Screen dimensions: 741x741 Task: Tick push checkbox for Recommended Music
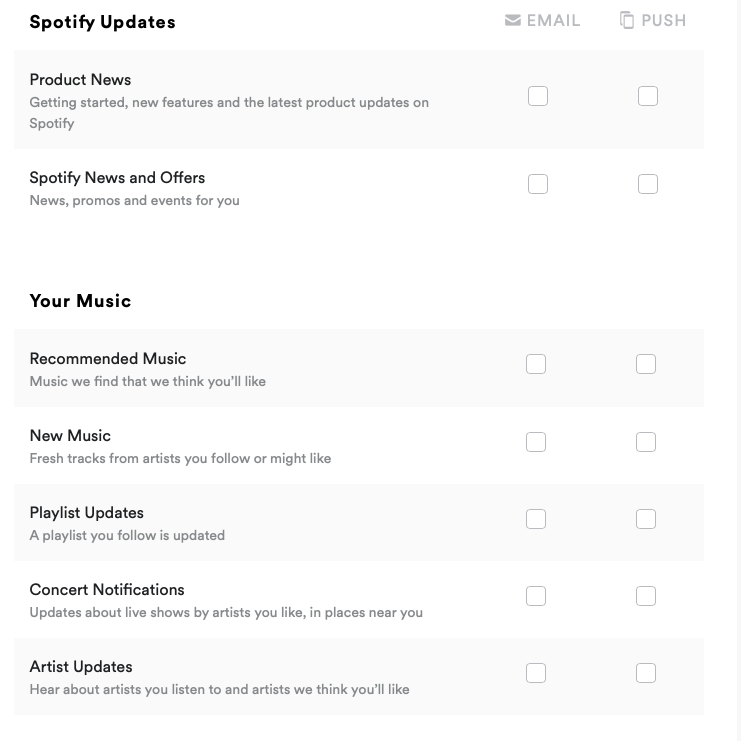[x=646, y=364]
